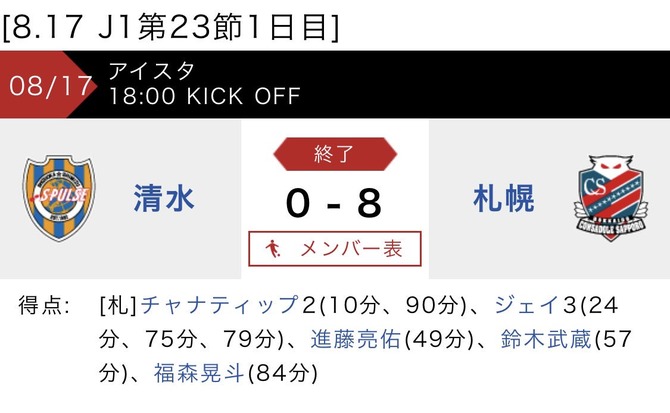Click the 得点 scorers label

coord(44,305)
